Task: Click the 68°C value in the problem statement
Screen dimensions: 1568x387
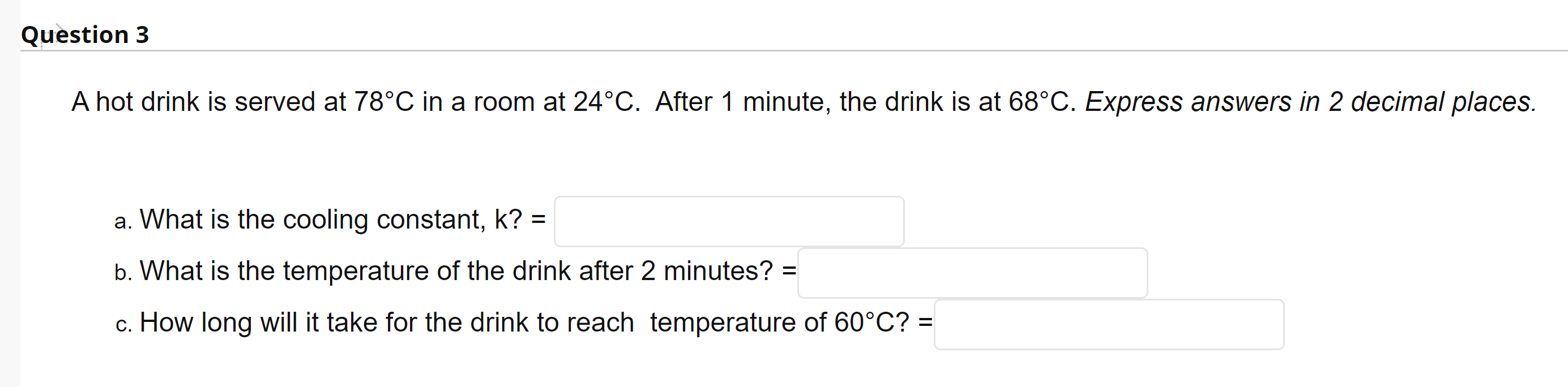Action: [x=1041, y=102]
